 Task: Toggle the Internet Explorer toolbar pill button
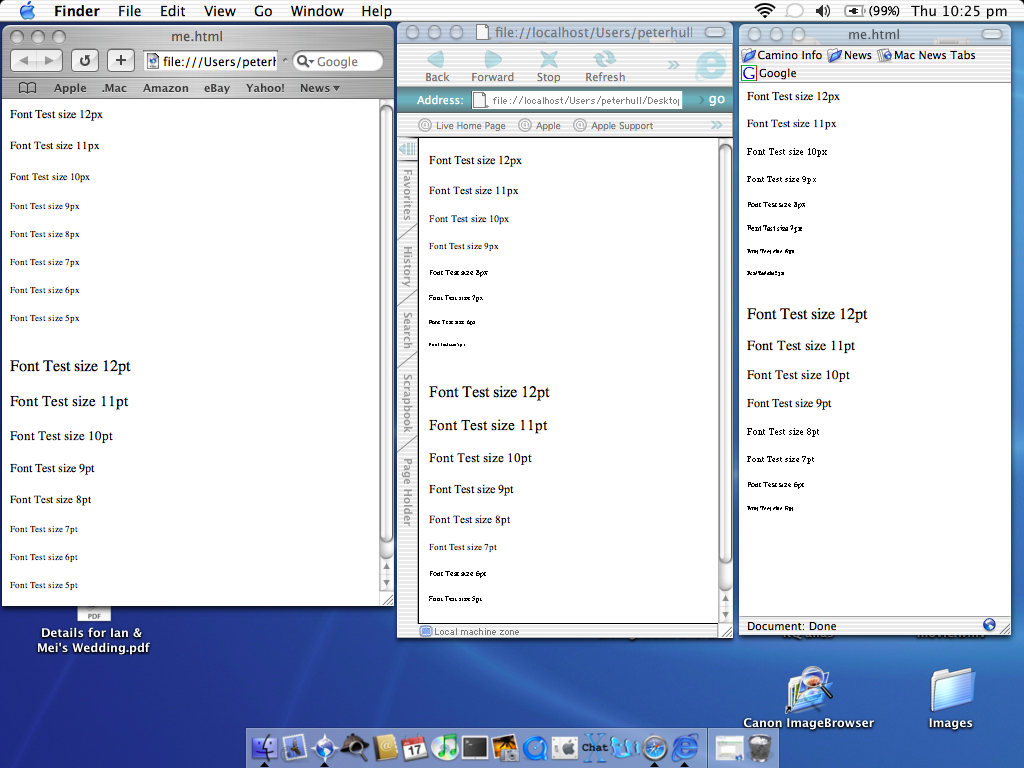716,32
